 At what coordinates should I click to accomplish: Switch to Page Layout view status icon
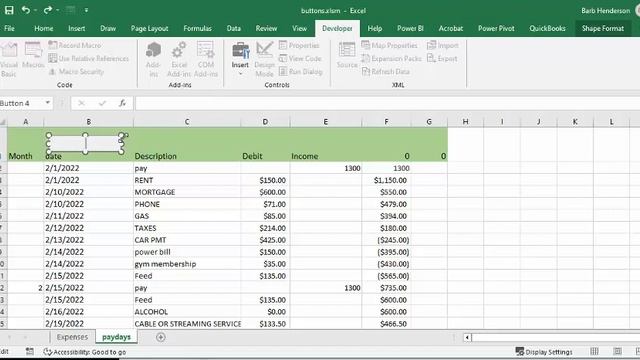point(618,351)
